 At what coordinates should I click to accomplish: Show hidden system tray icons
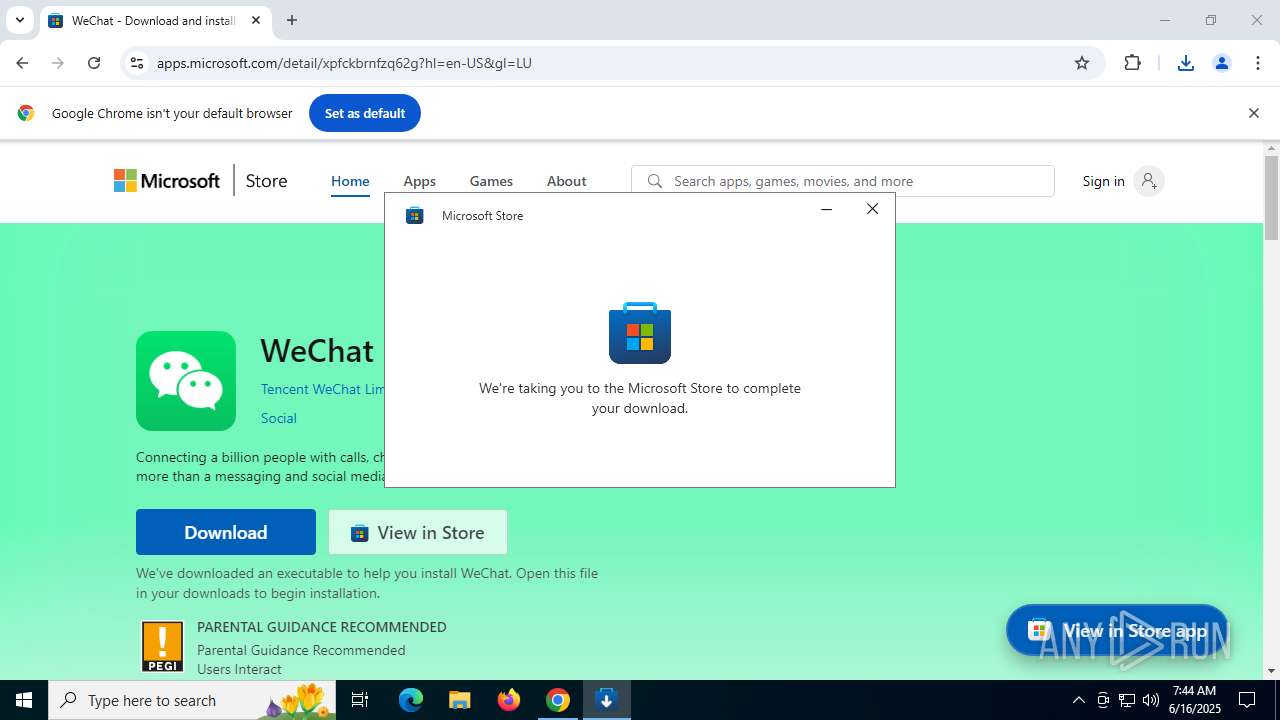(1078, 700)
